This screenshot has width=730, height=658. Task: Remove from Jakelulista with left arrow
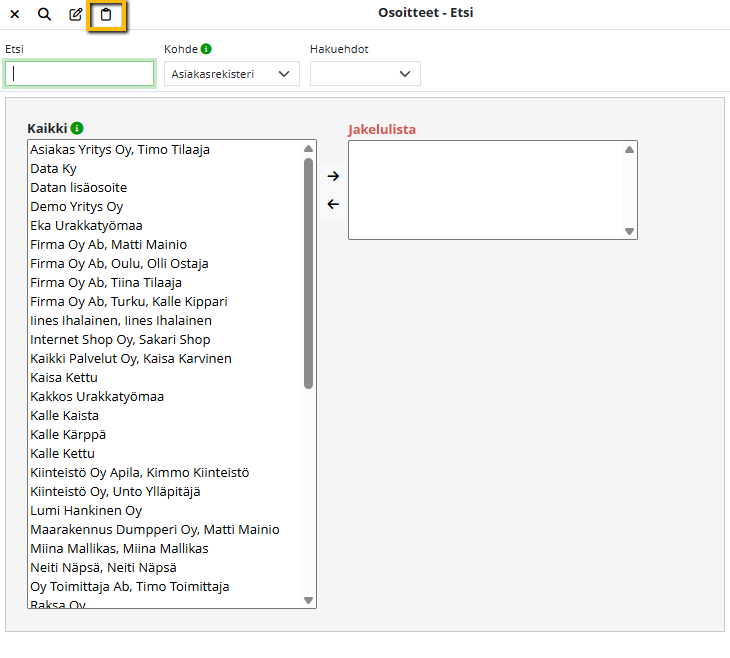333,204
